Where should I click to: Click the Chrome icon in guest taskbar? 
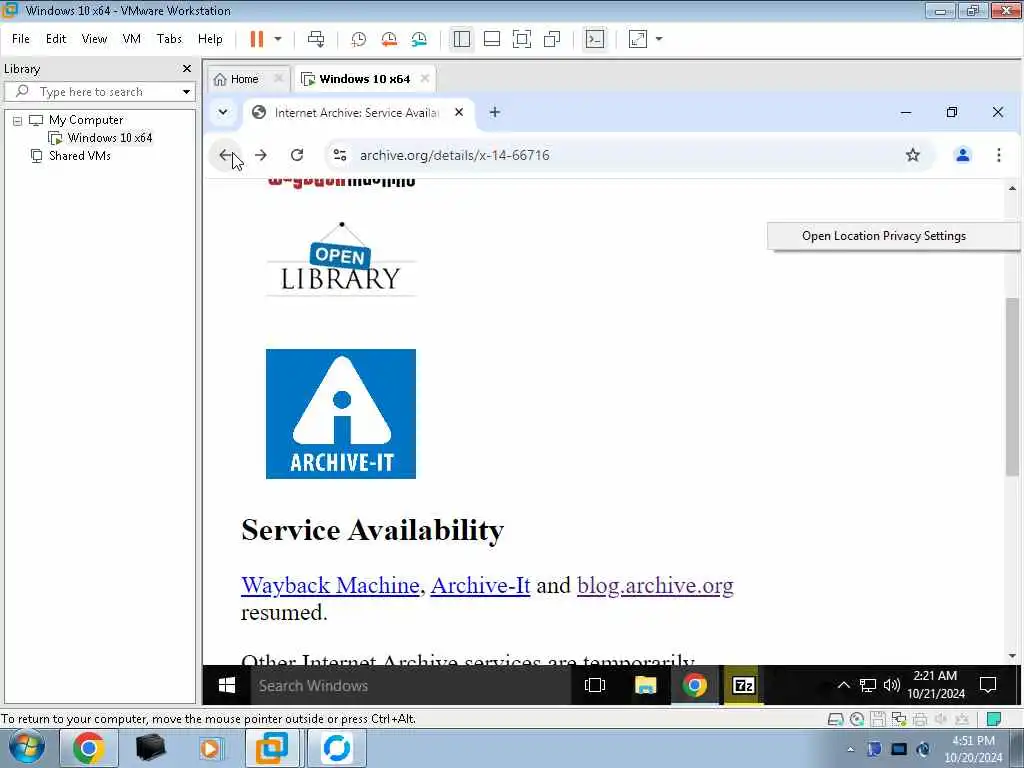tap(695, 686)
